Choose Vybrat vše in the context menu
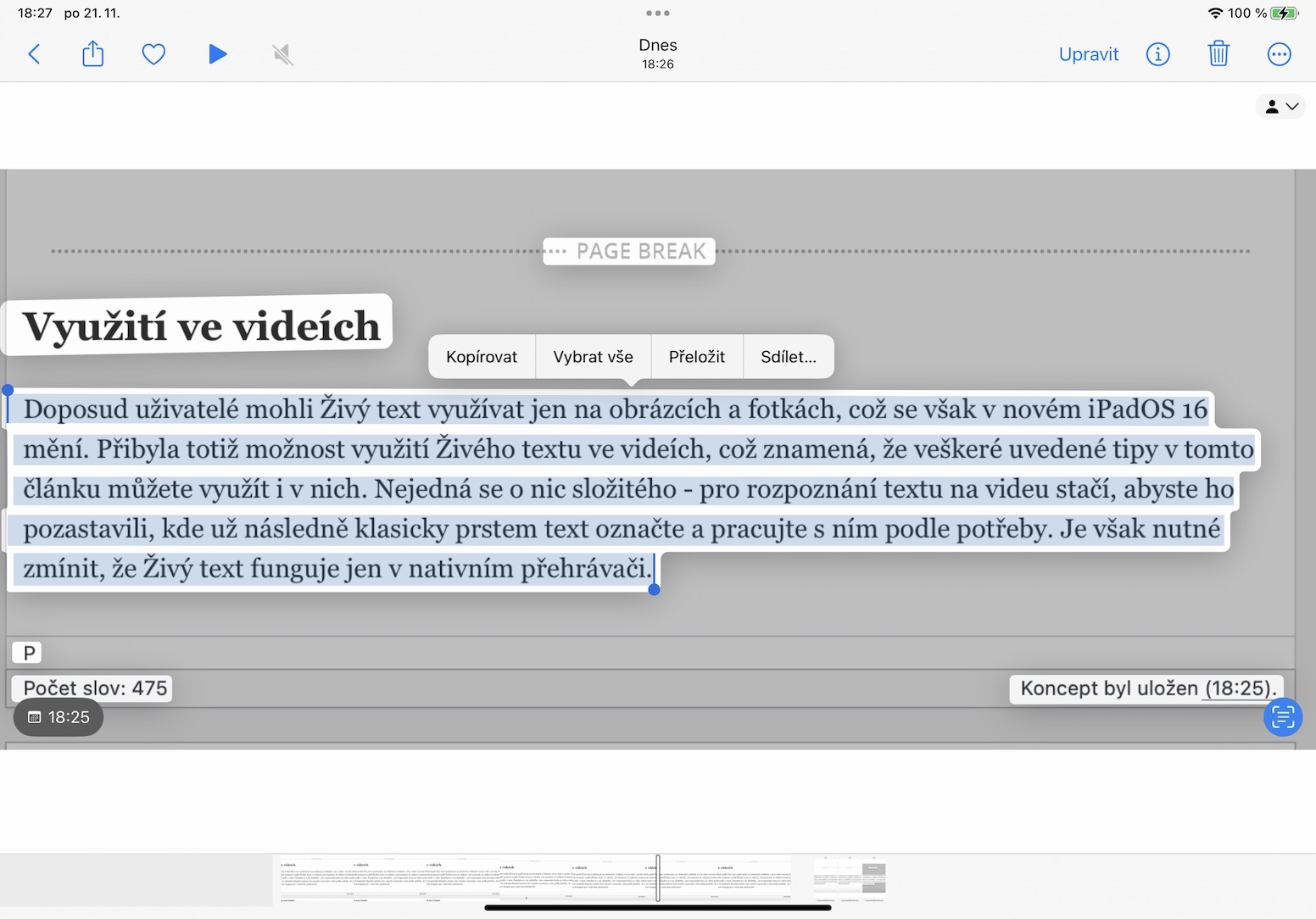 (594, 357)
